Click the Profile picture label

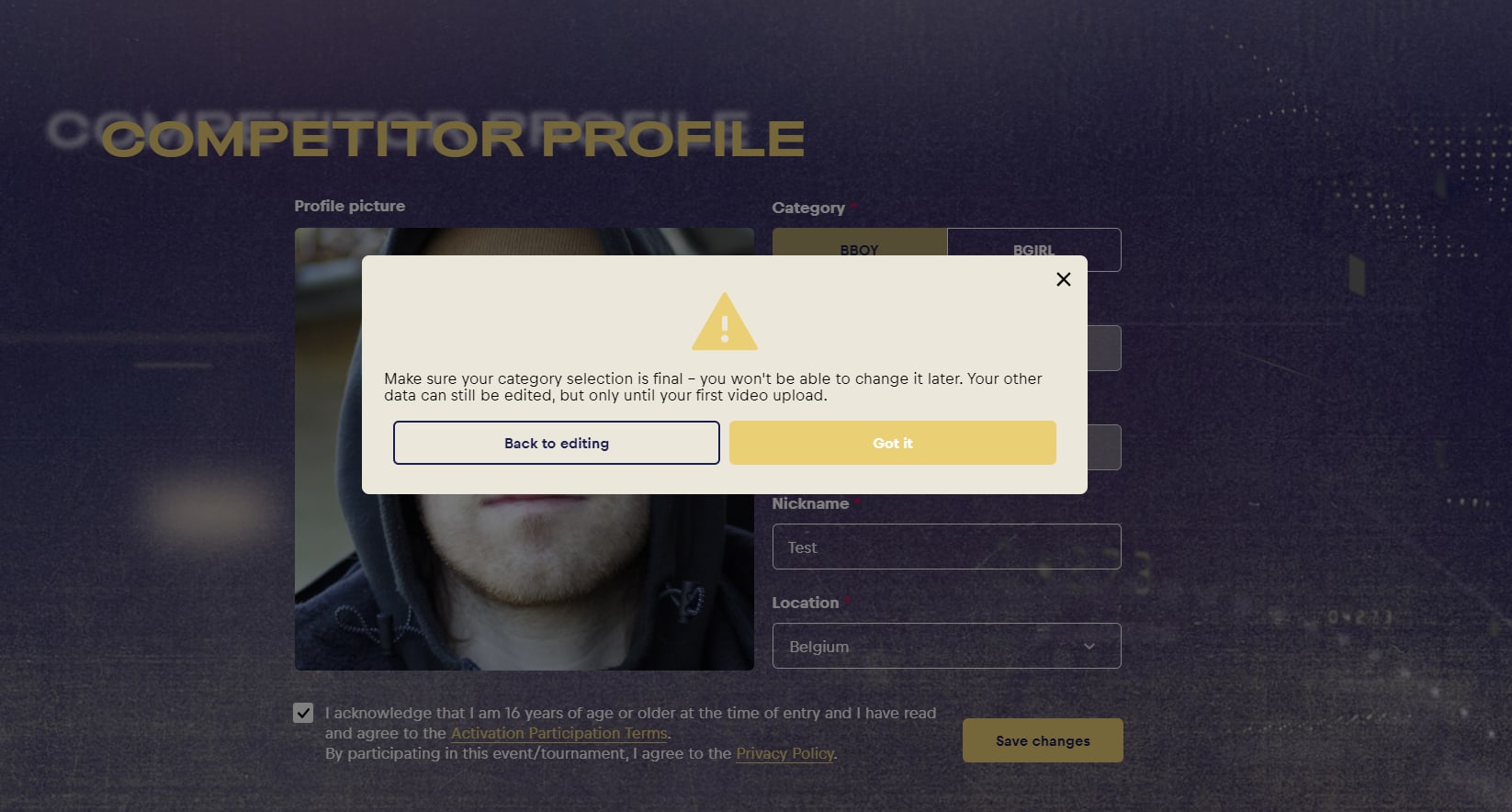pos(350,206)
